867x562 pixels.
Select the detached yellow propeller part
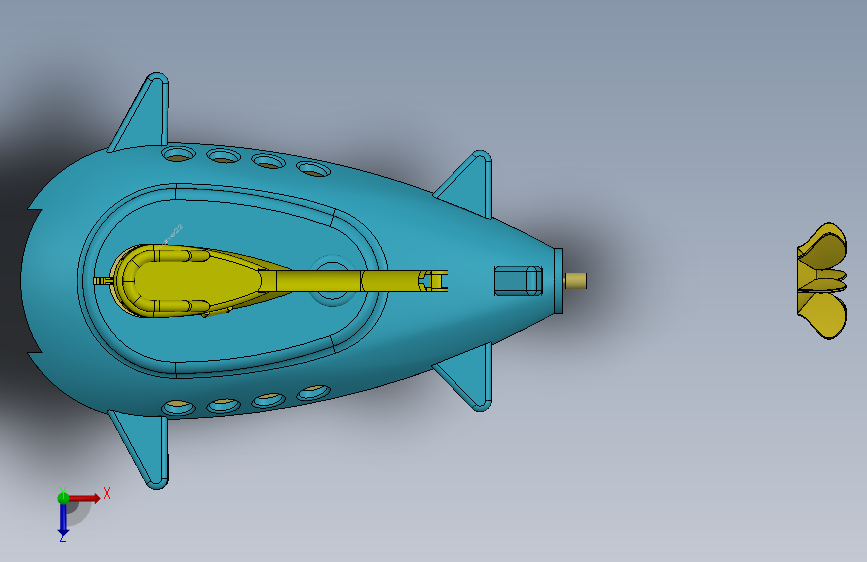pyautogui.click(x=822, y=281)
